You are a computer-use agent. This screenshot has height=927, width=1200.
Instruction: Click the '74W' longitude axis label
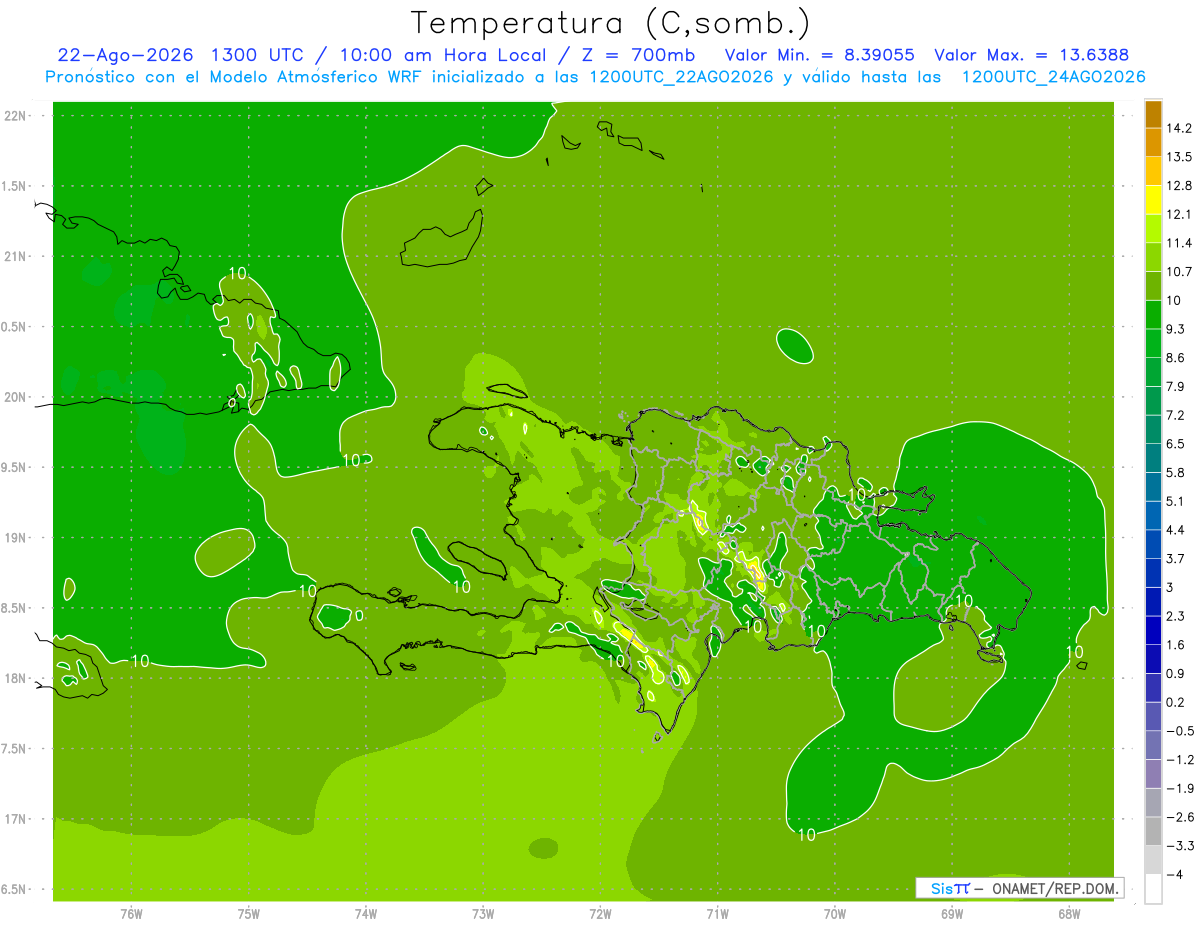[366, 914]
